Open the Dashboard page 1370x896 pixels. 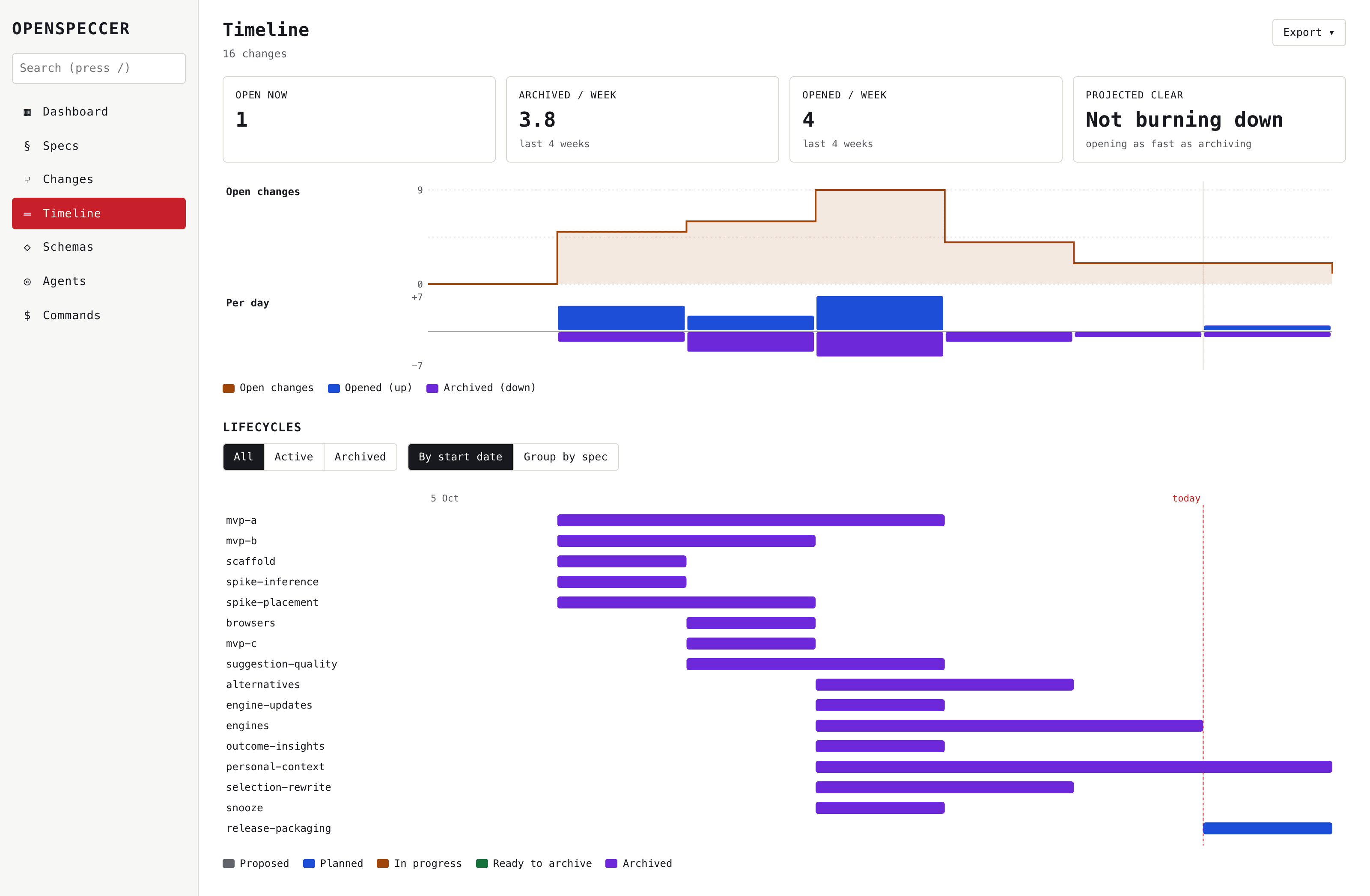pos(99,112)
